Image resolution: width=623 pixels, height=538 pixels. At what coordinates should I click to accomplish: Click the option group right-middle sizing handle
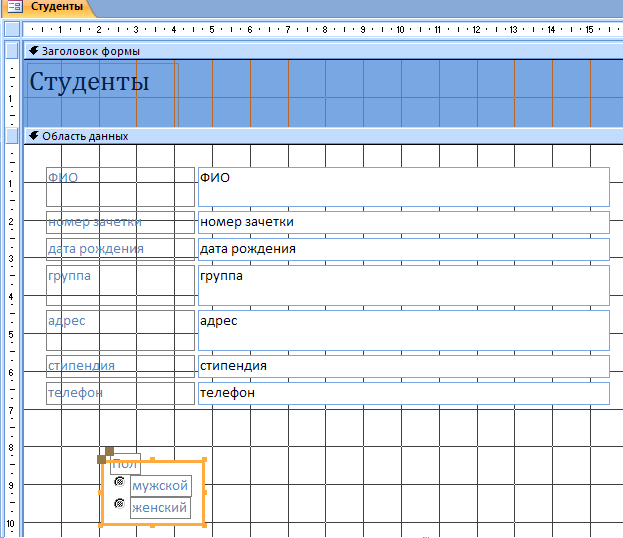click(205, 492)
